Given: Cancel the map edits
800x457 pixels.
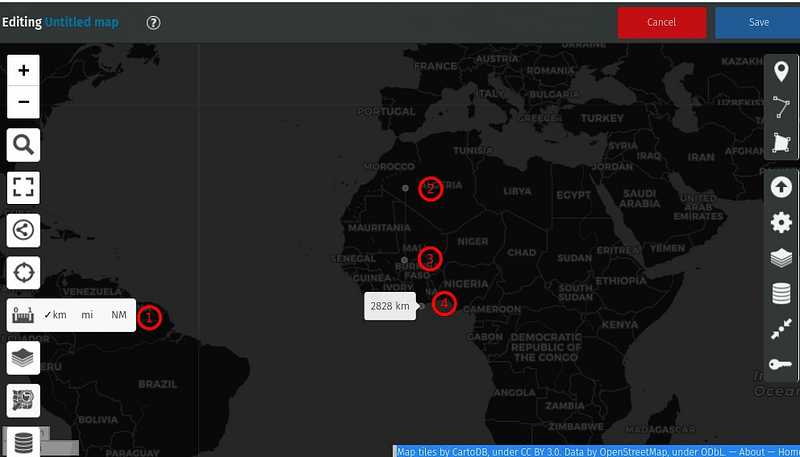Looking at the screenshot, I should click(662, 22).
